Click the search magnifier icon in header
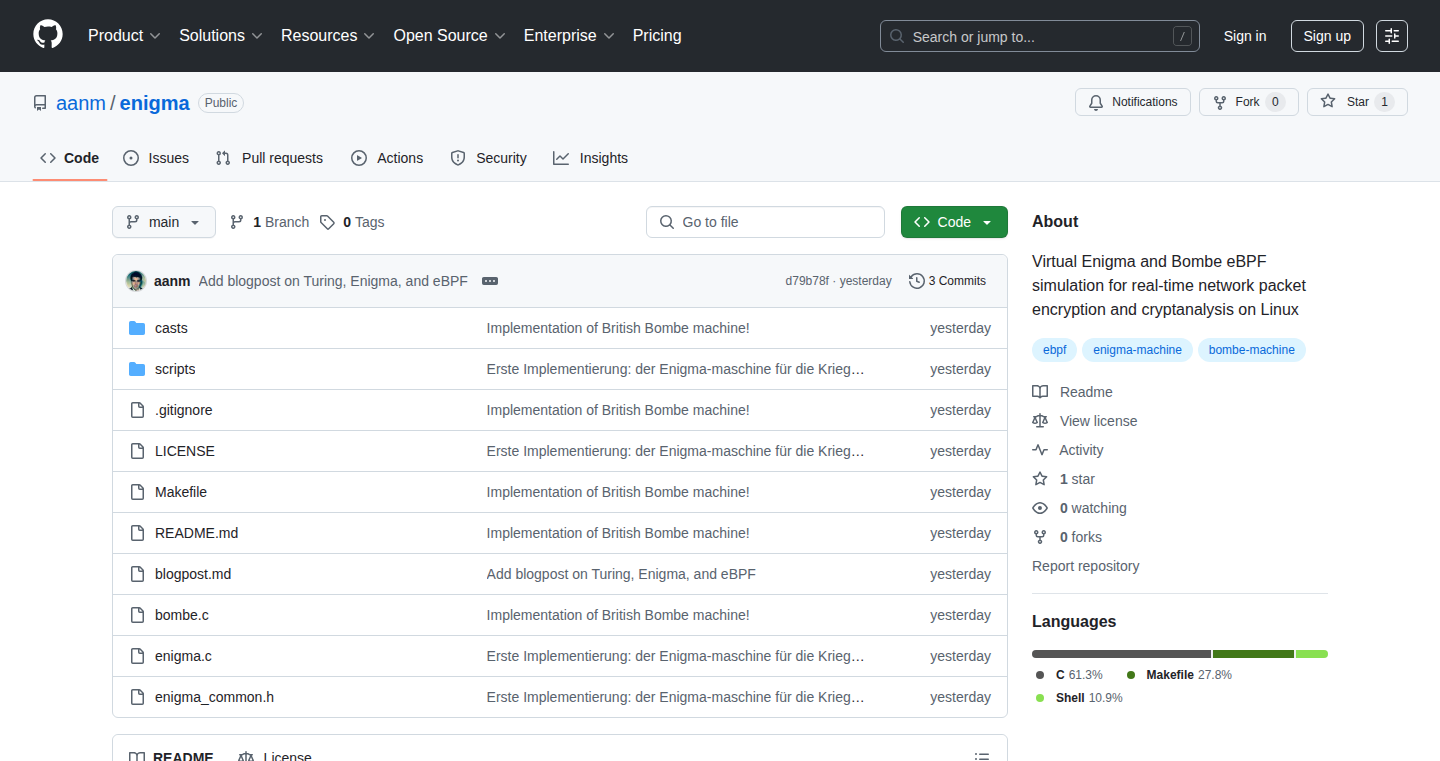Viewport: 1440px width, 761px height. pos(897,37)
